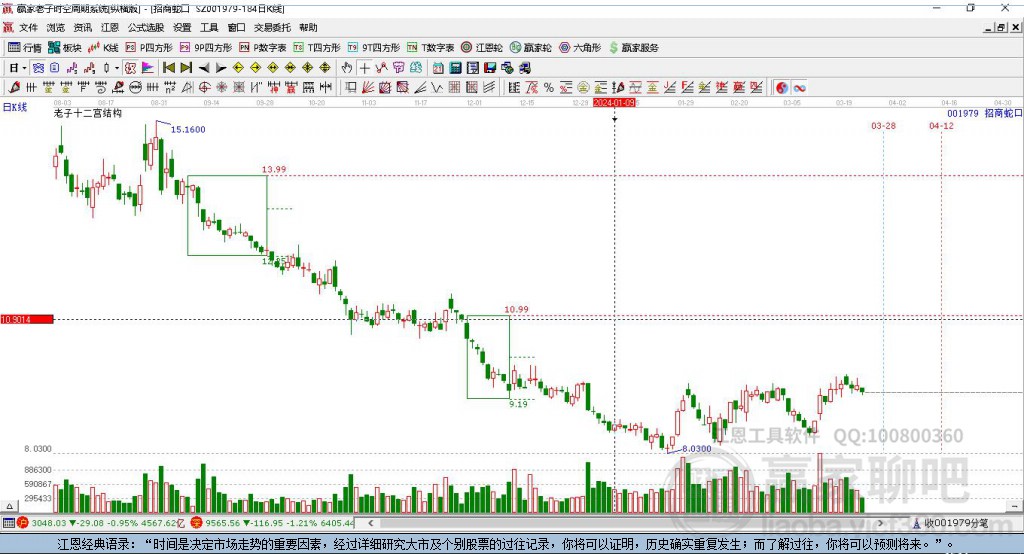Click the 15.1600 high price label

[188, 129]
